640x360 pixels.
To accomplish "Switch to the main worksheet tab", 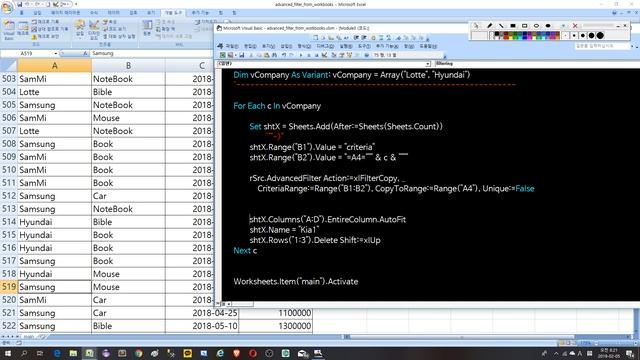I will tap(29, 337).
